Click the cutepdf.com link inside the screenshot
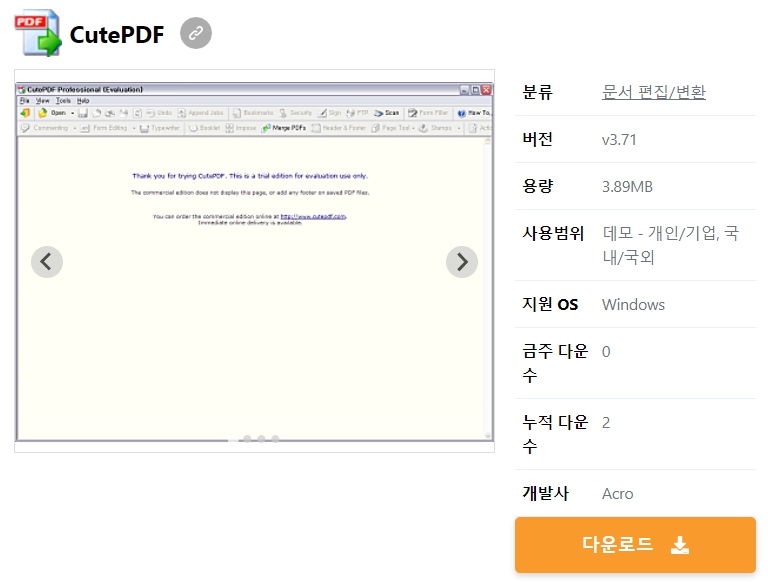The width and height of the screenshot is (768, 582). point(313,216)
